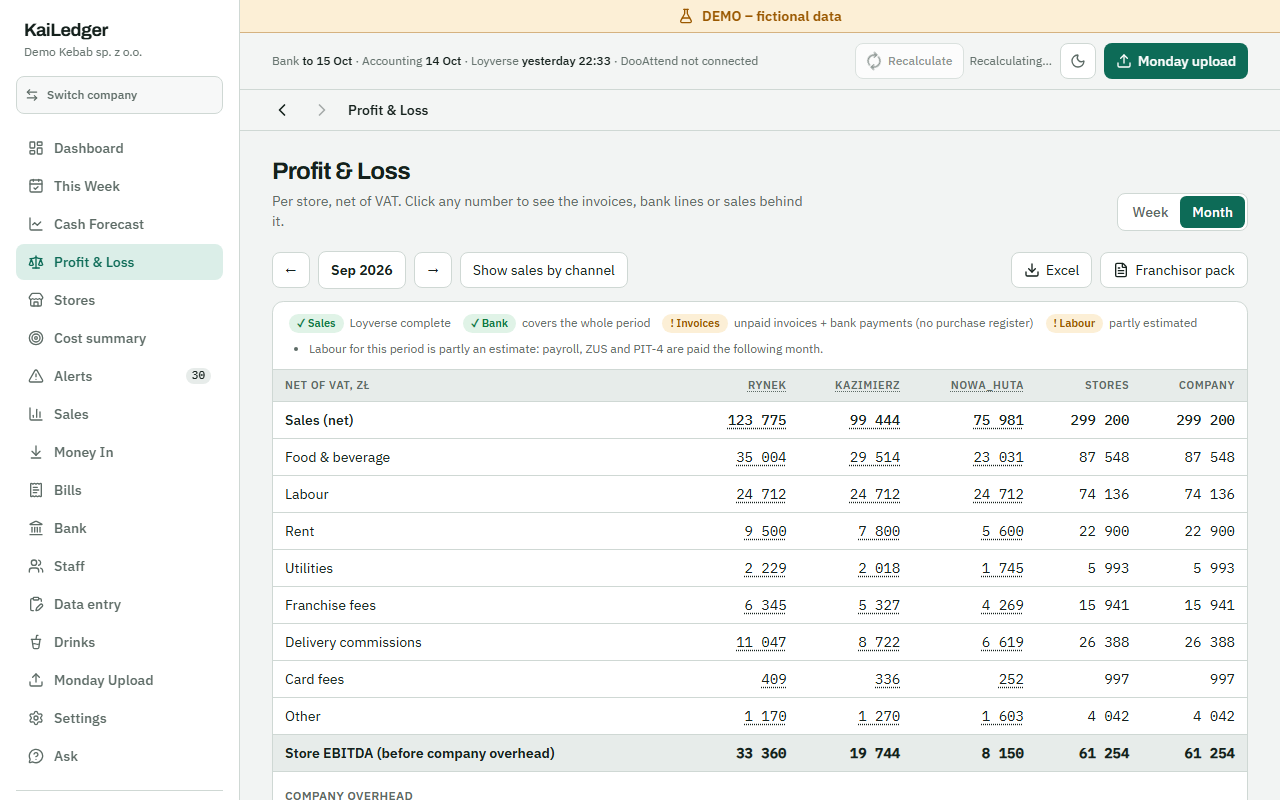Open the RYNEK store column header
1280x800 pixels.
click(x=767, y=385)
